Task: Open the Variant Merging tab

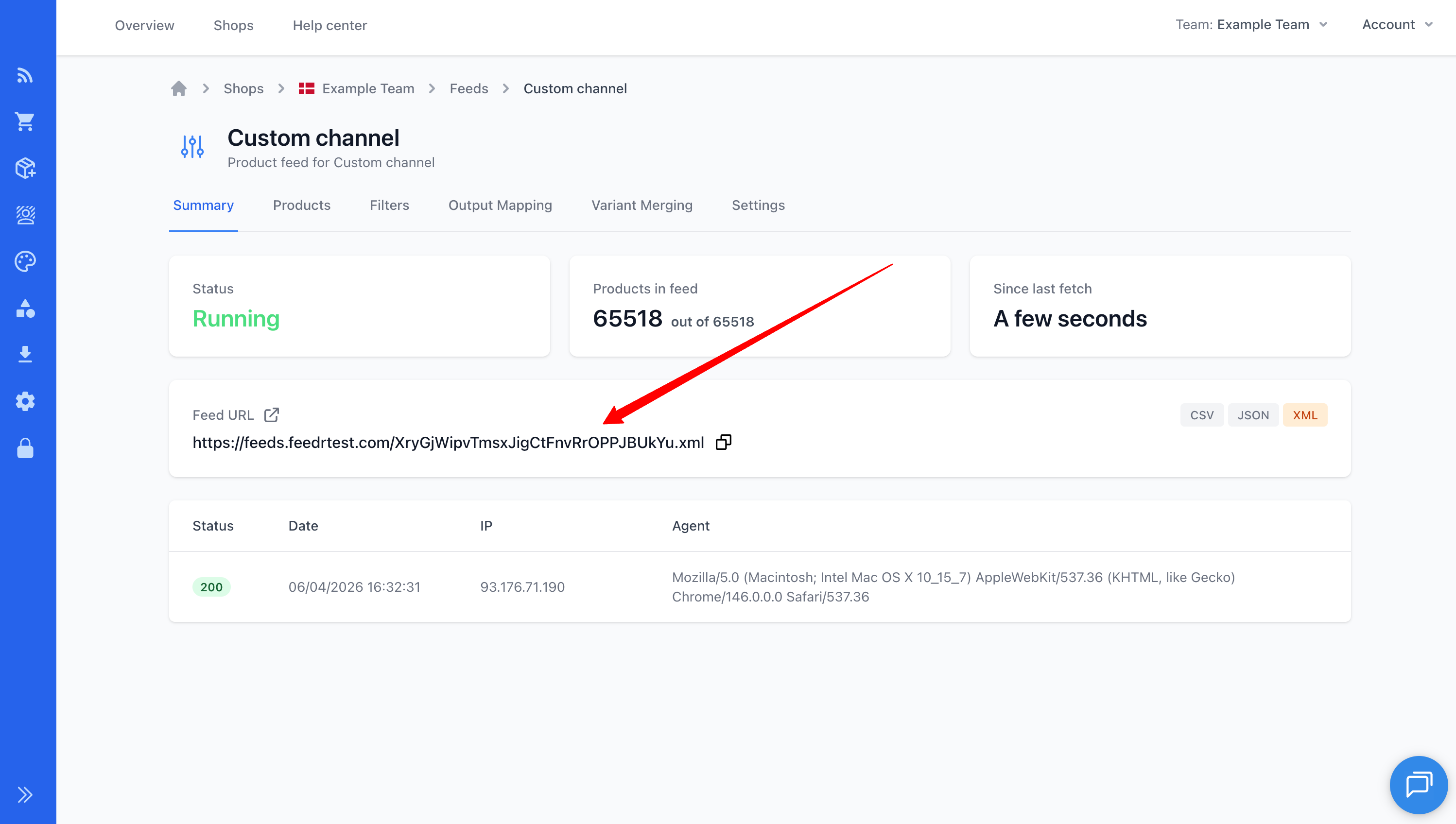Action: click(642, 205)
